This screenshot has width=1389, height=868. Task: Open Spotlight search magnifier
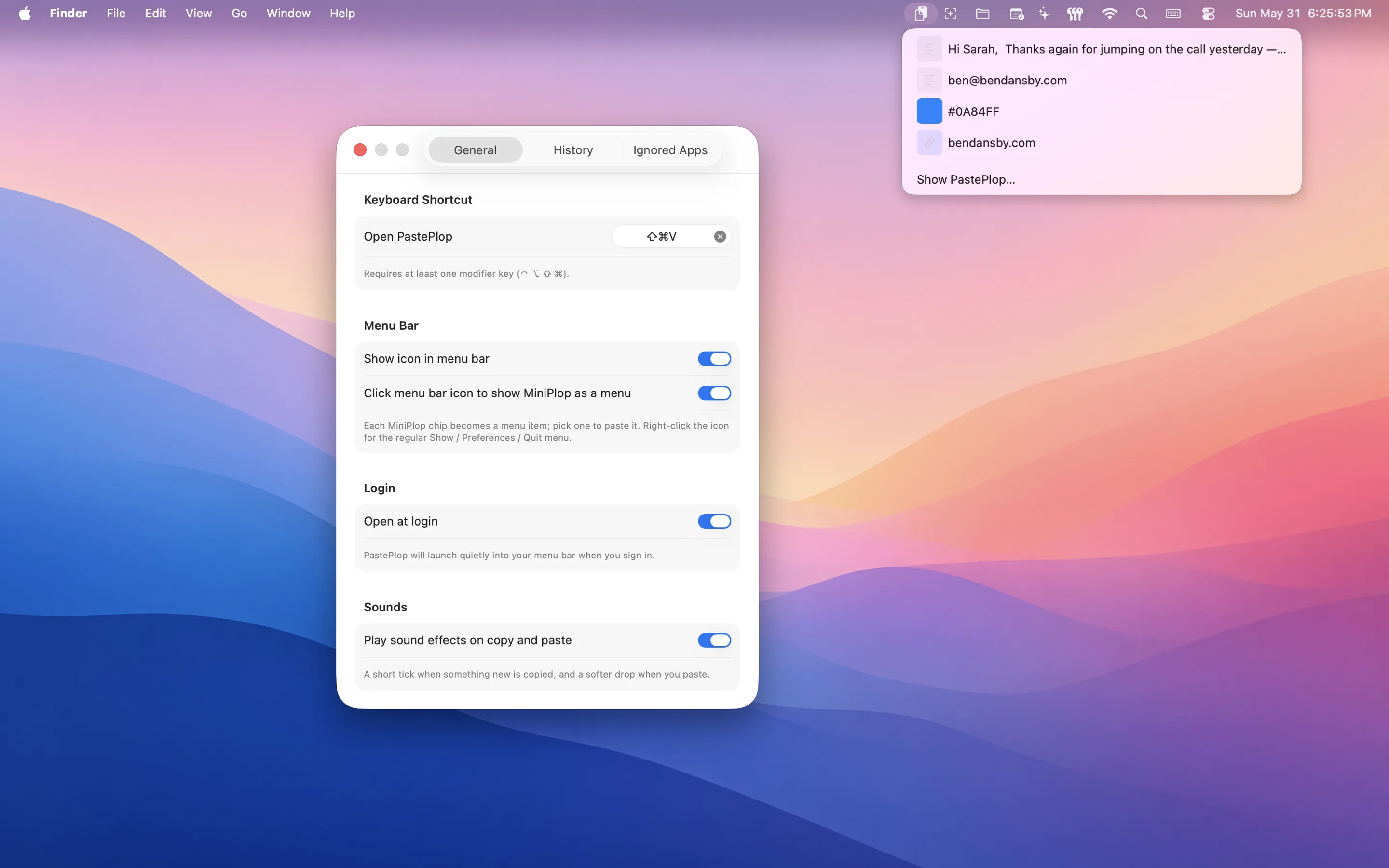pyautogui.click(x=1142, y=13)
